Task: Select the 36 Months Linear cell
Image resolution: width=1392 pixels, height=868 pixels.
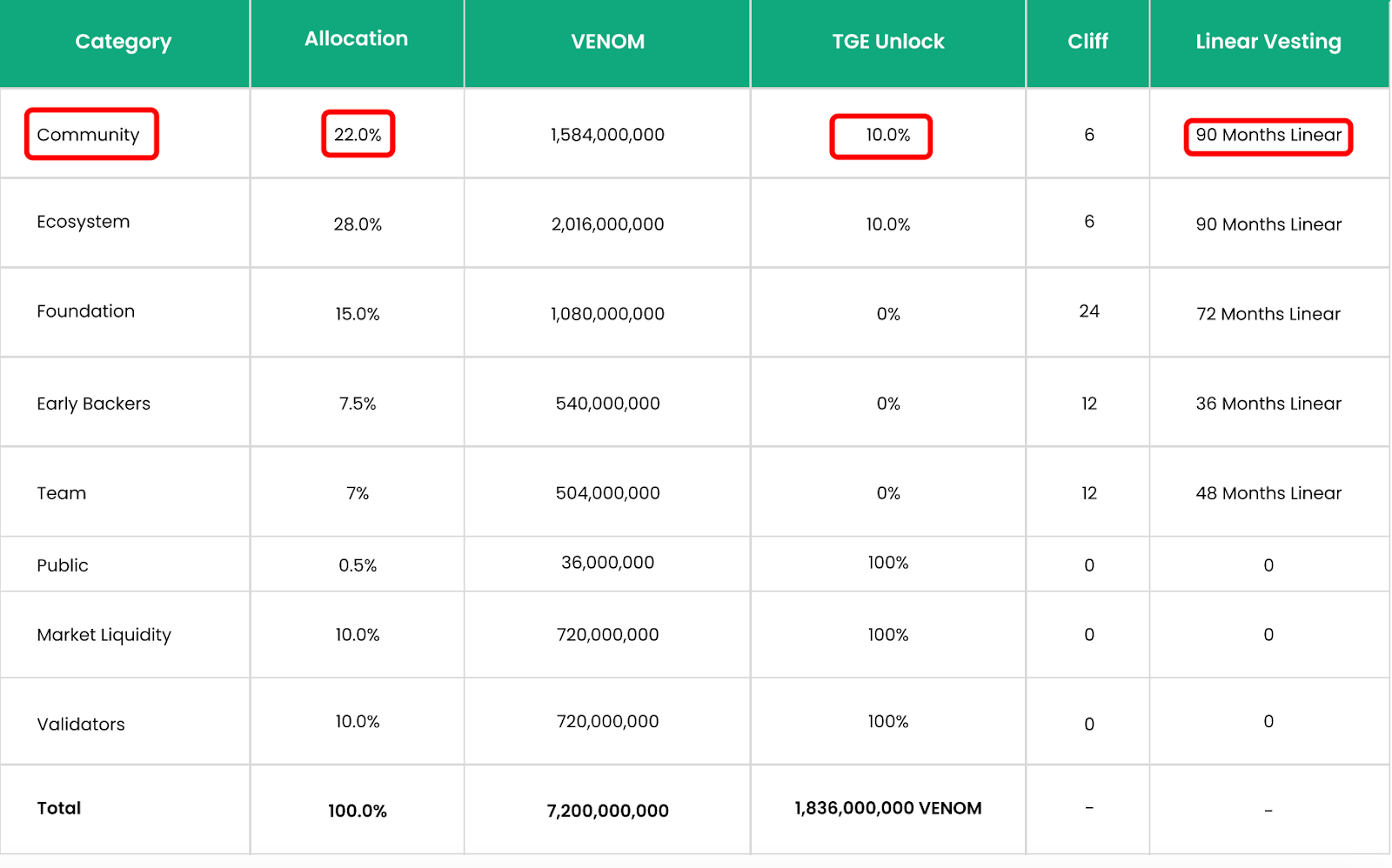Action: pyautogui.click(x=1268, y=404)
